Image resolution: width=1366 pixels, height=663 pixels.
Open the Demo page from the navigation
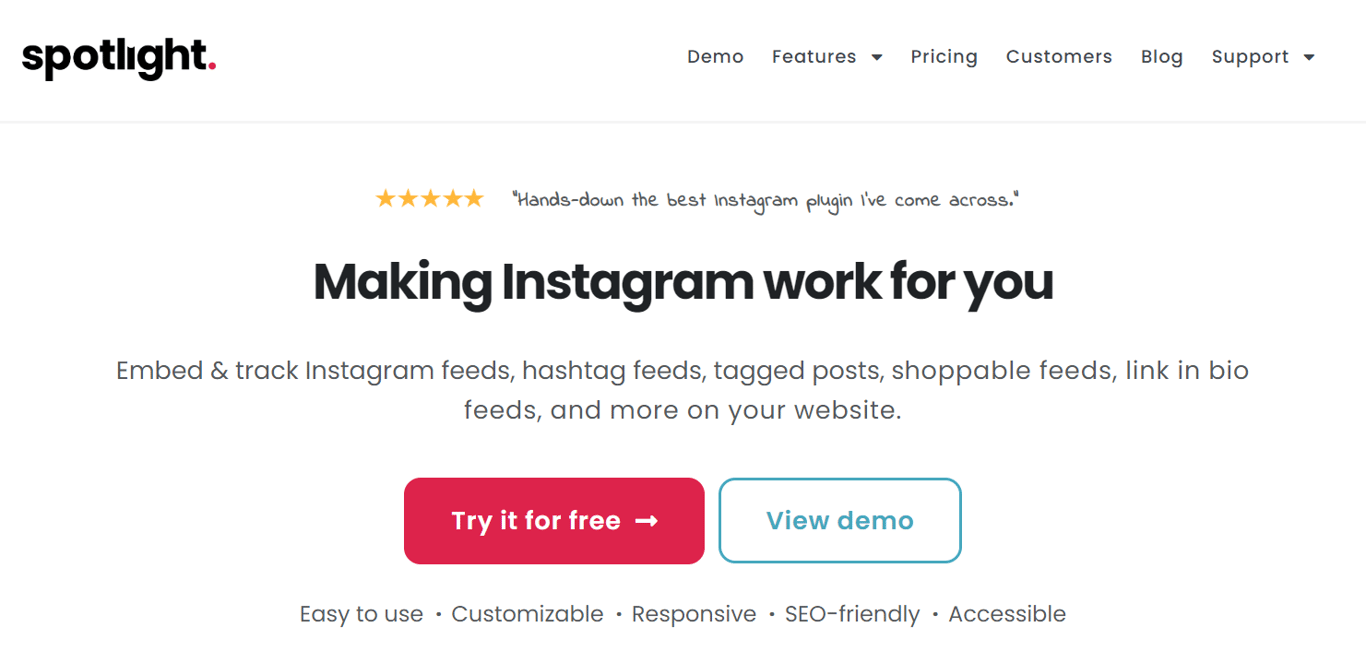pos(715,57)
